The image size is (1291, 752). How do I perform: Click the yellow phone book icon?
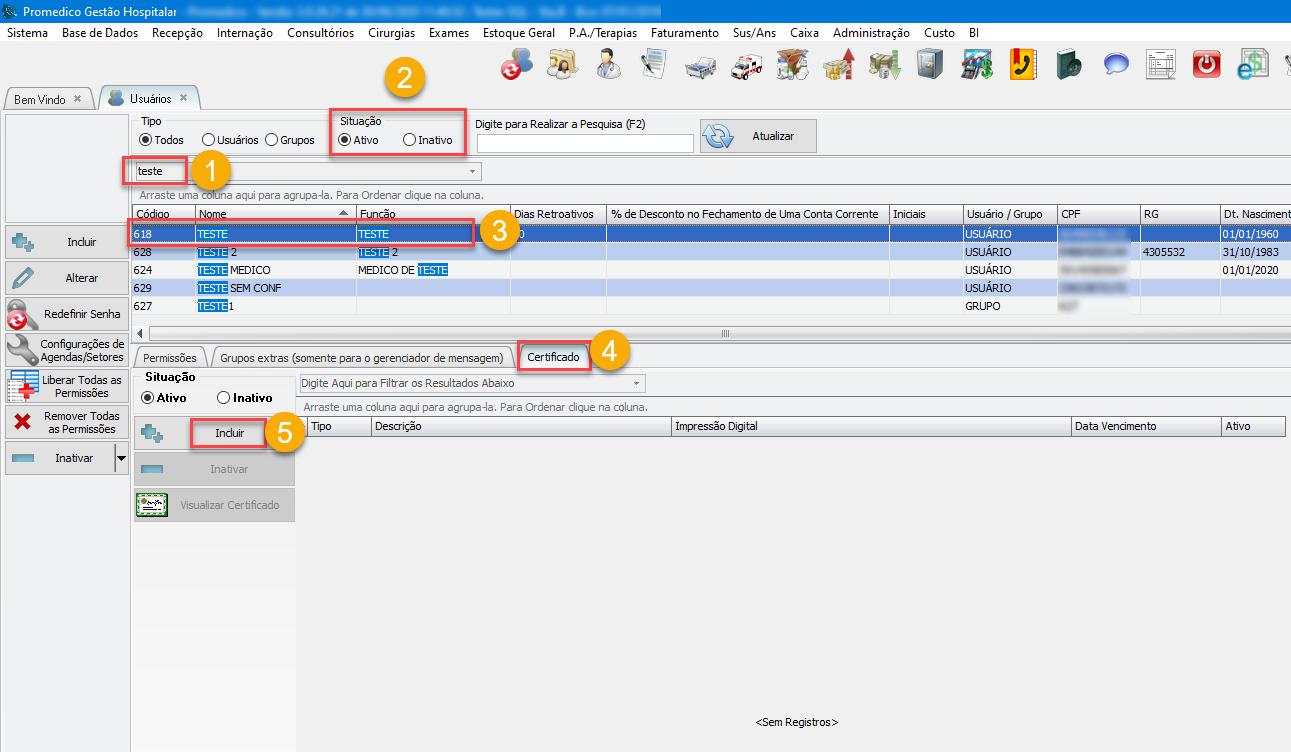pos(1022,65)
